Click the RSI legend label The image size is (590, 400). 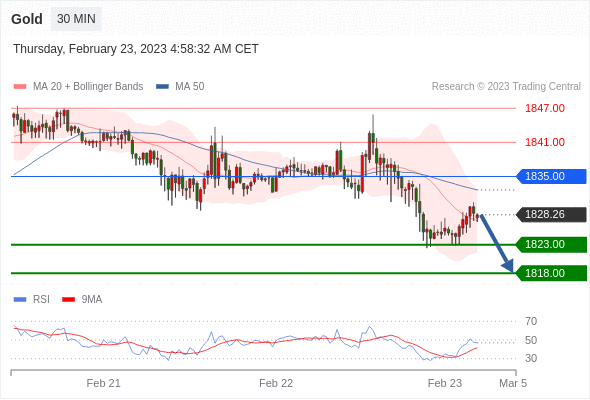[41, 300]
